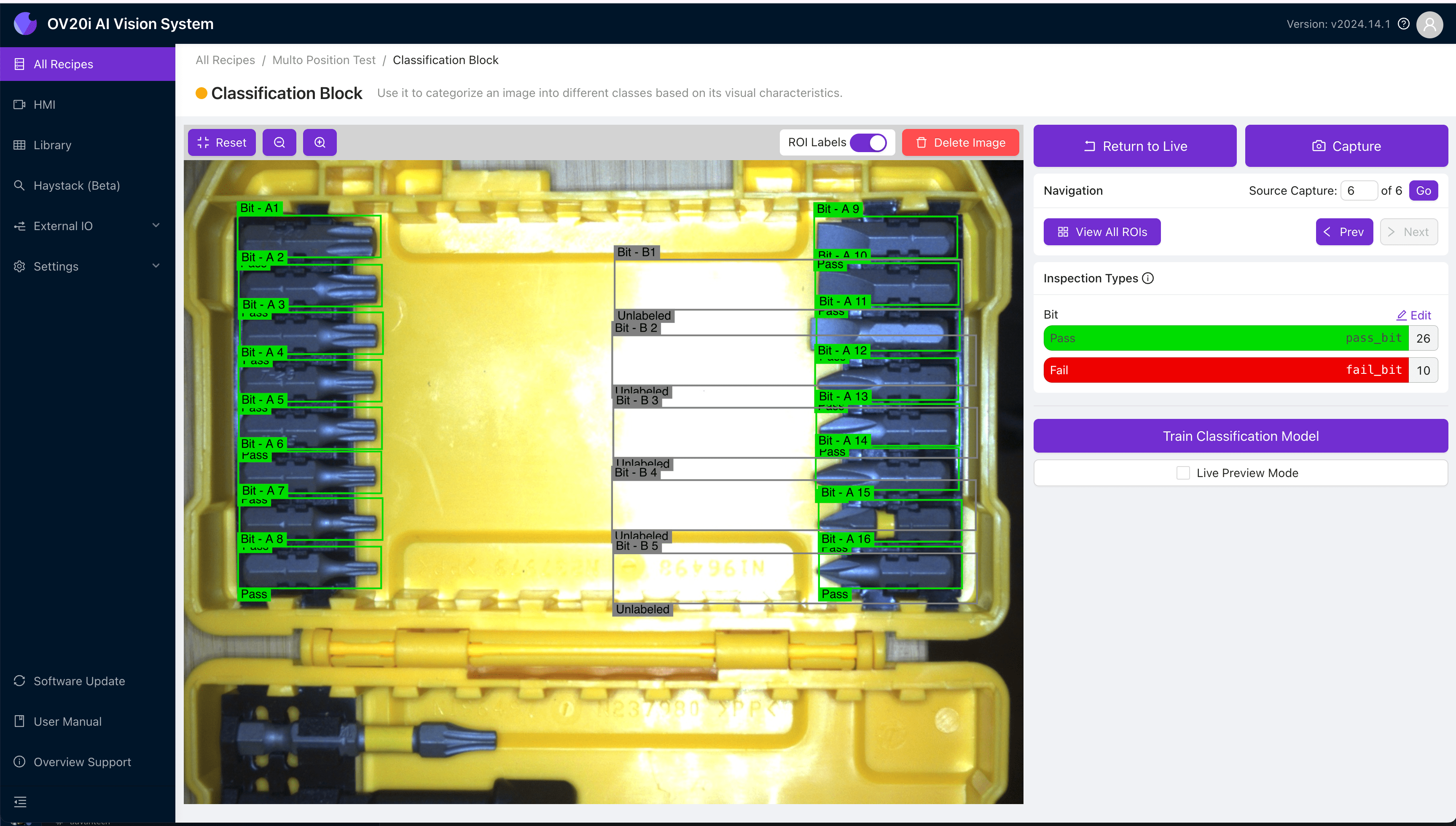
Task: Click the help question mark icon in the header
Action: click(1404, 24)
